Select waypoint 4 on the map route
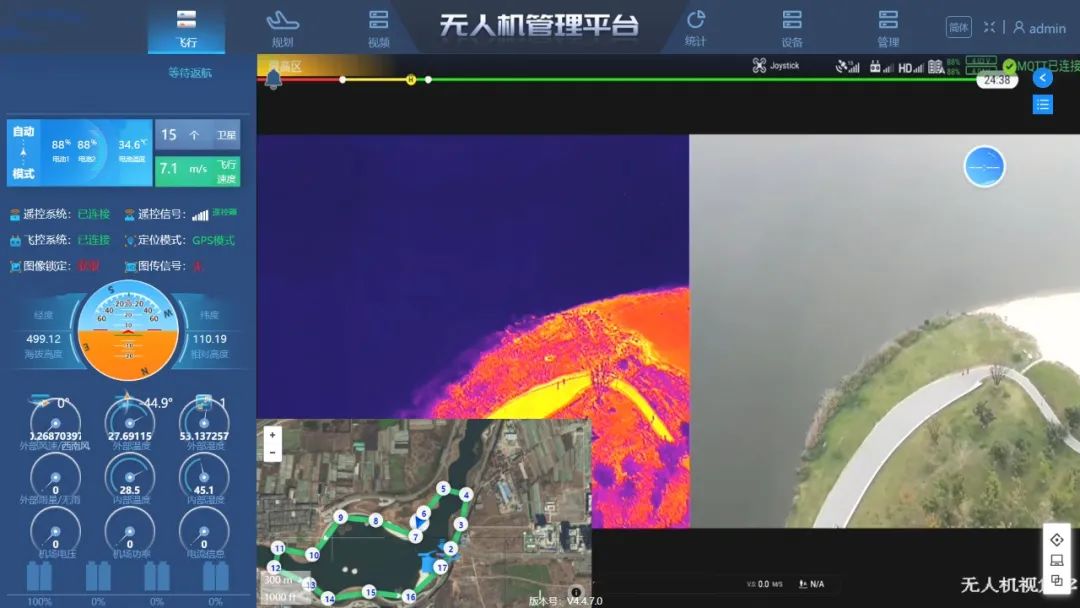 pos(466,494)
